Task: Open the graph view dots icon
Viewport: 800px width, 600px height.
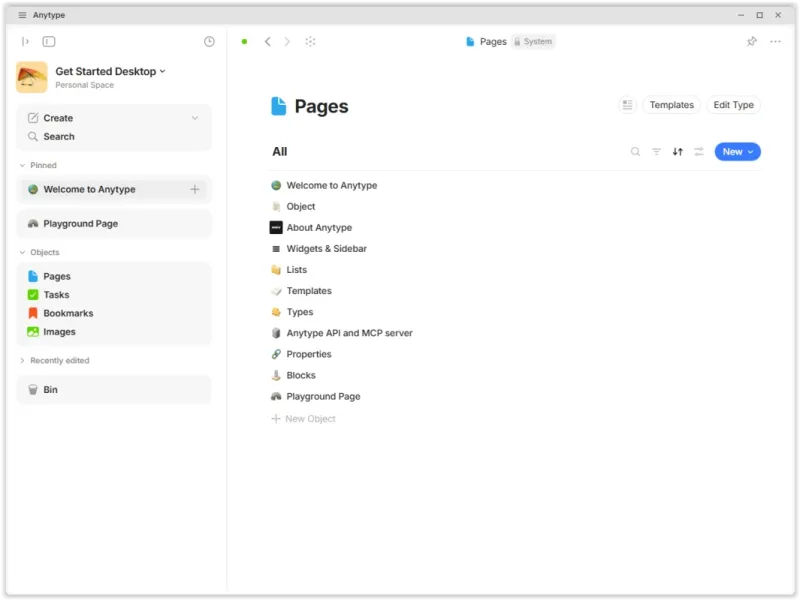Action: [310, 41]
